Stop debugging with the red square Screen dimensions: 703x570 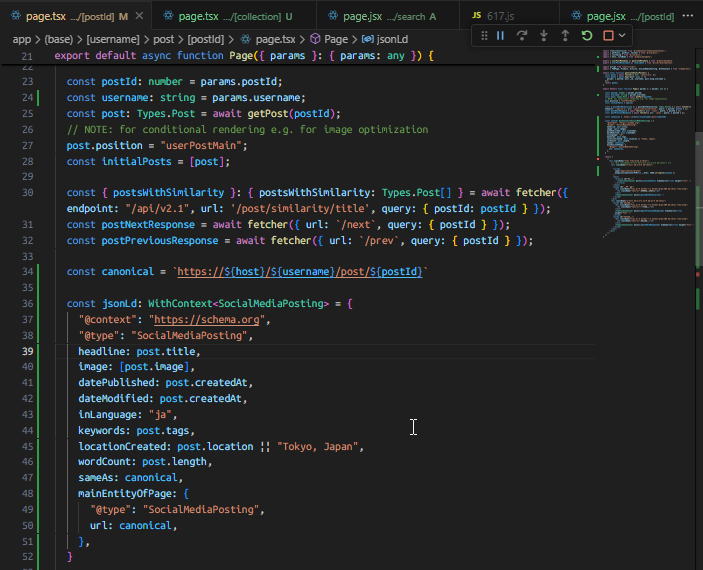[607, 35]
